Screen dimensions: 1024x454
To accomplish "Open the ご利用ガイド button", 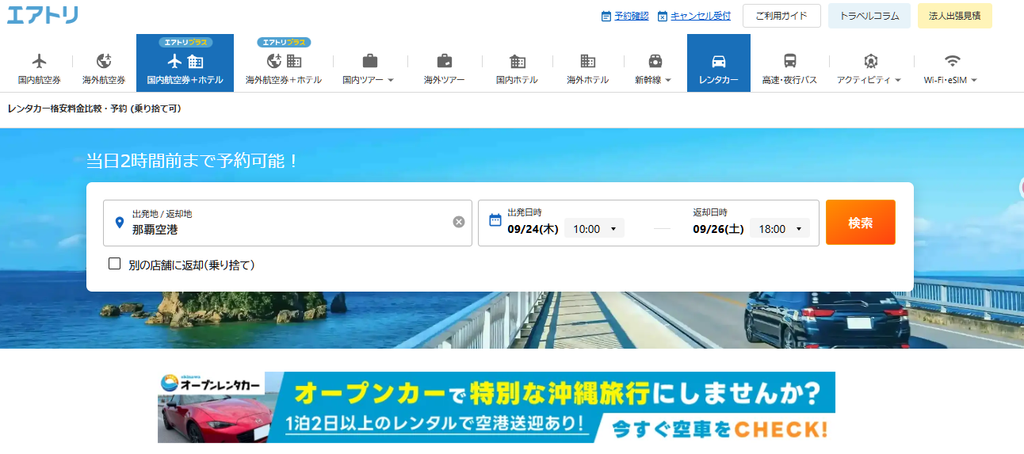I will 781,16.
